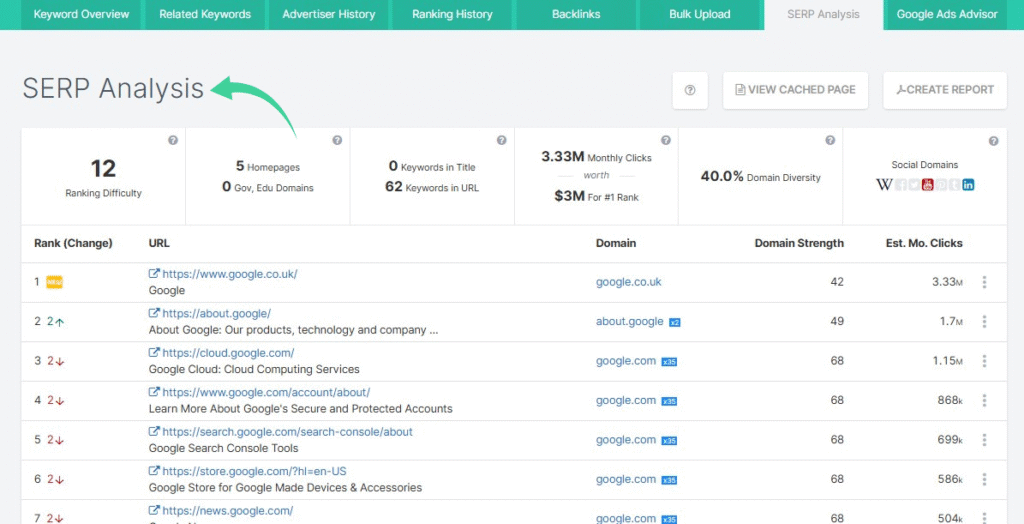Click external-link icon beside search-console URL
Screen dimensions: 1024x524
[x=154, y=432]
